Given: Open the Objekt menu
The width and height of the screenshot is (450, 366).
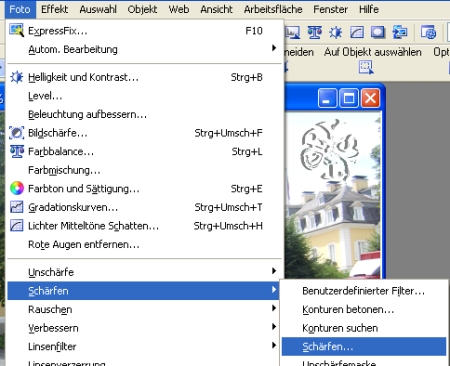Looking at the screenshot, I should coord(142,9).
